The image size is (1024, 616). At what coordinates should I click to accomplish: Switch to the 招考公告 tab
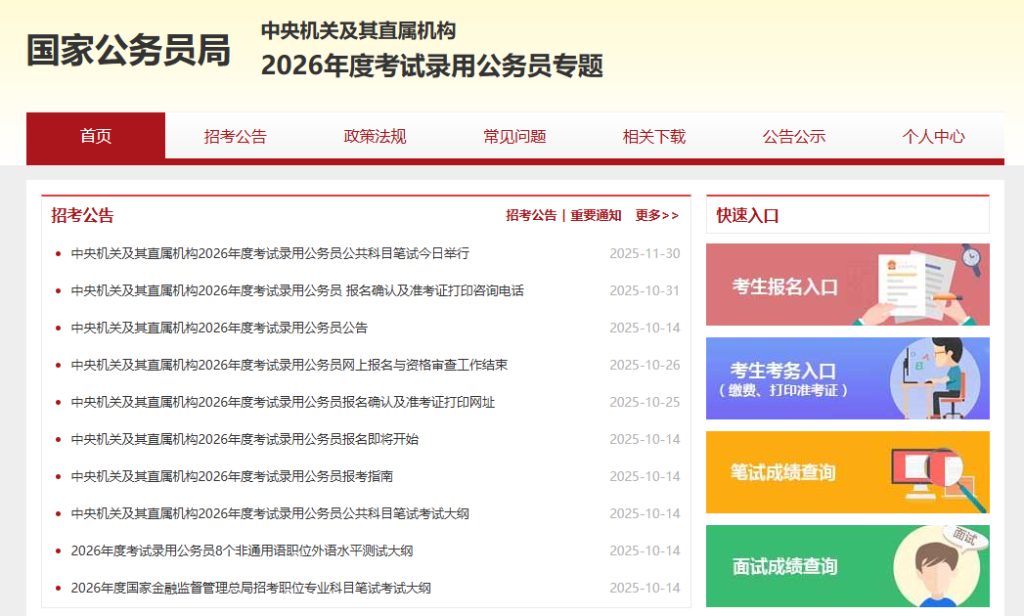[235, 137]
